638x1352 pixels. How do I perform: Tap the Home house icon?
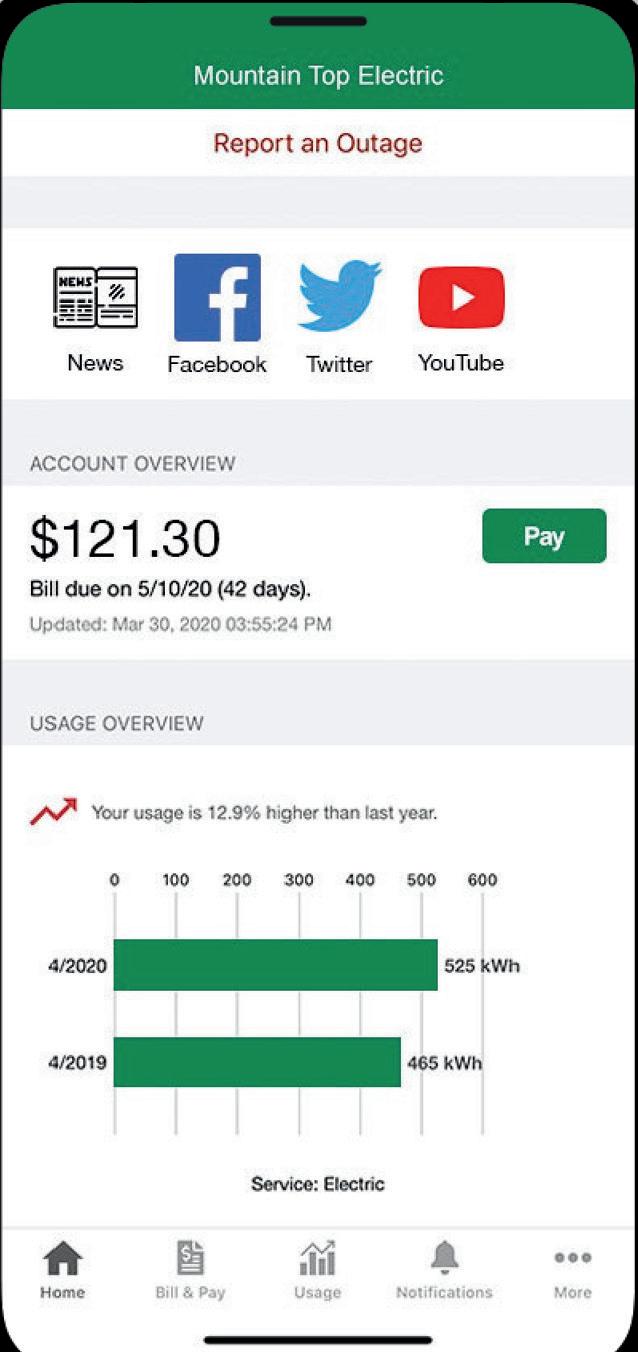click(x=62, y=1258)
